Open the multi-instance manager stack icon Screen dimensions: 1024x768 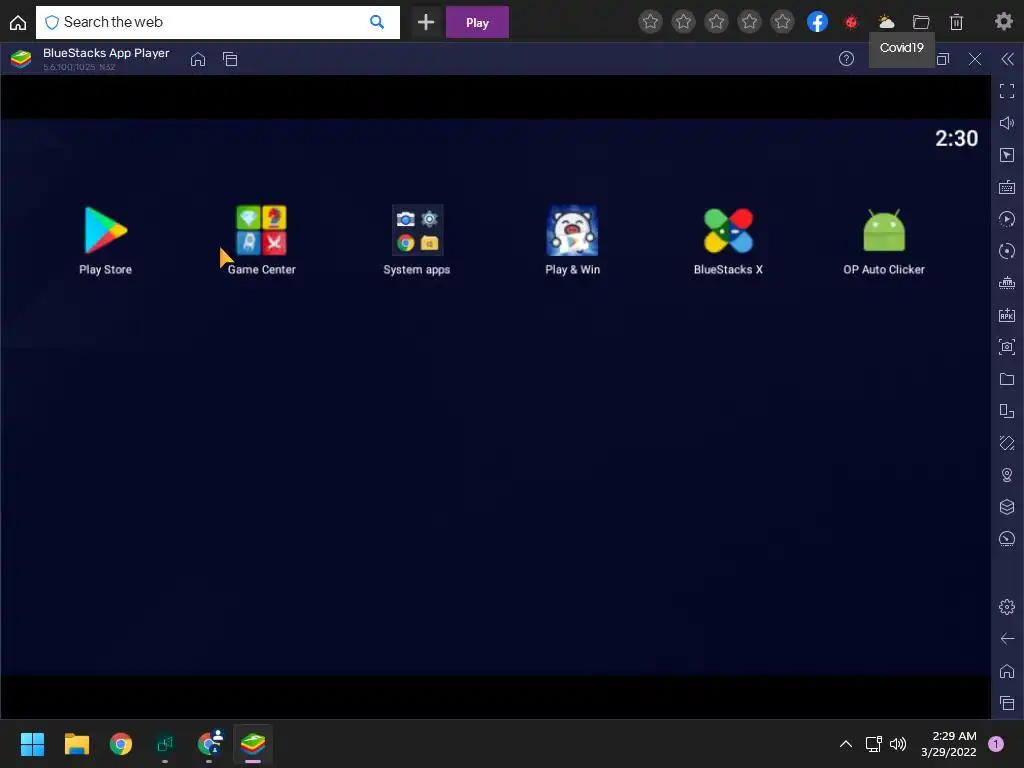tap(1006, 507)
